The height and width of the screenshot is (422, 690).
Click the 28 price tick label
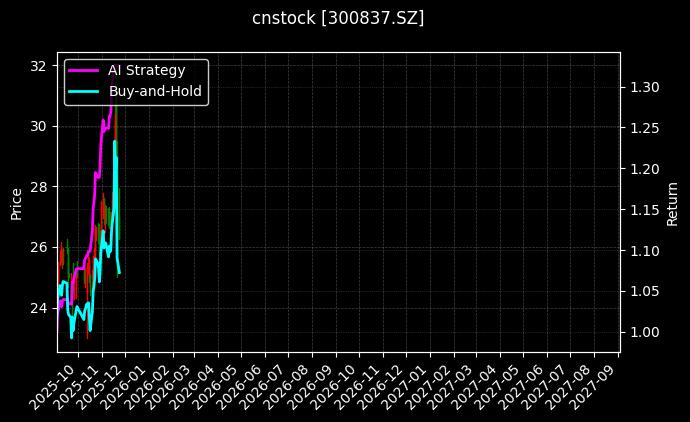point(38,187)
